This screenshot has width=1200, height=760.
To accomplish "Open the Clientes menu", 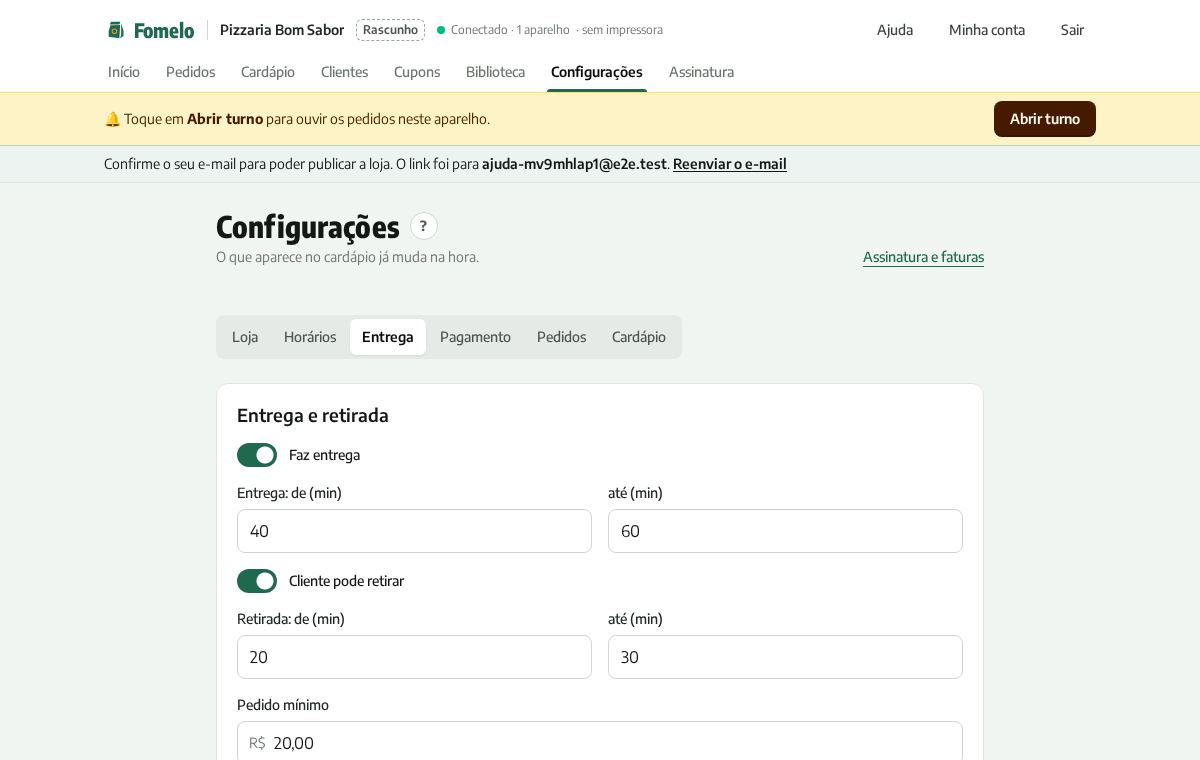I will [344, 72].
